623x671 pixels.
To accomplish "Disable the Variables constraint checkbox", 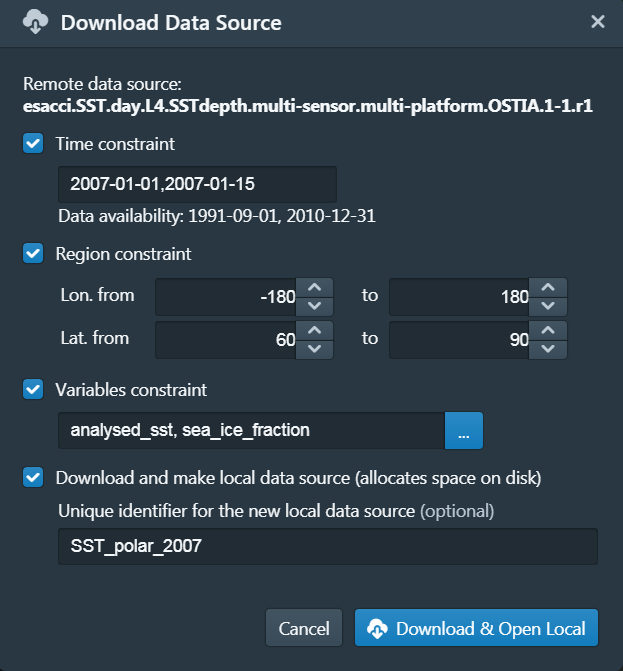I will tap(33, 389).
